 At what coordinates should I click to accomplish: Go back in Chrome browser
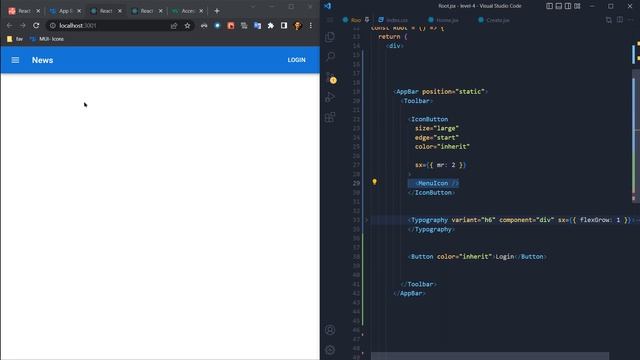[x=9, y=25]
